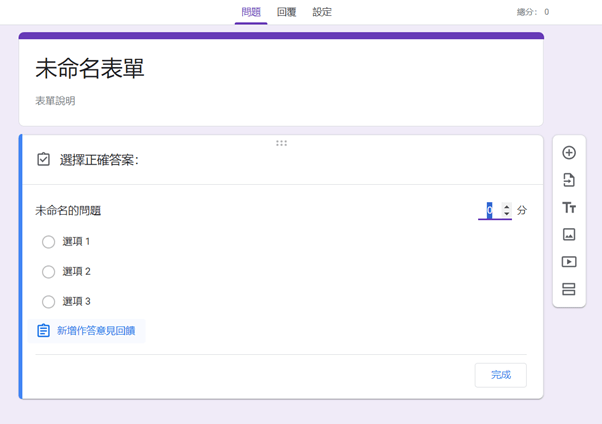Click the 未命名的問題 question text
The width and height of the screenshot is (602, 424).
68,210
